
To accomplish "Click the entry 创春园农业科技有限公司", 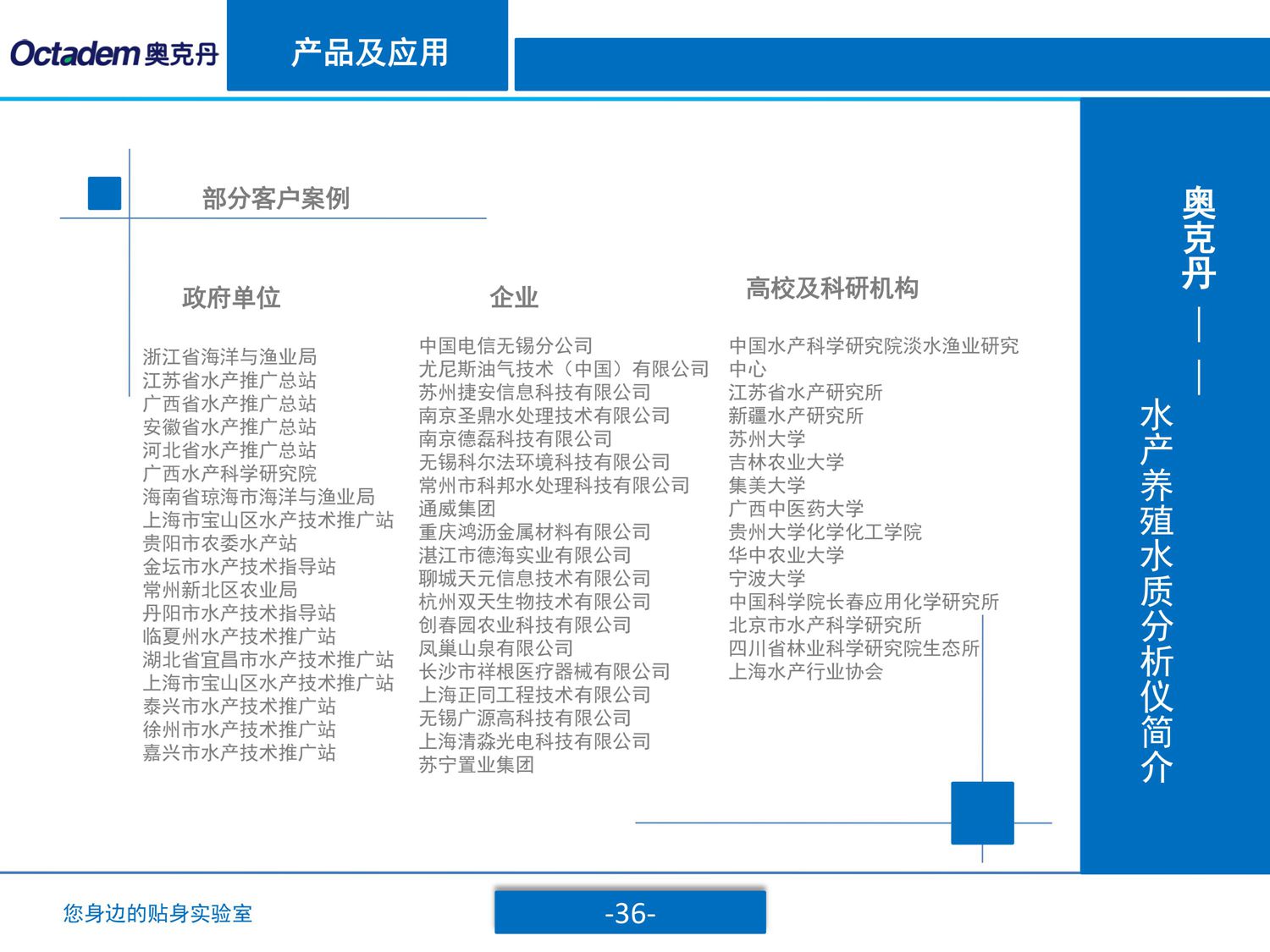I will coord(525,625).
